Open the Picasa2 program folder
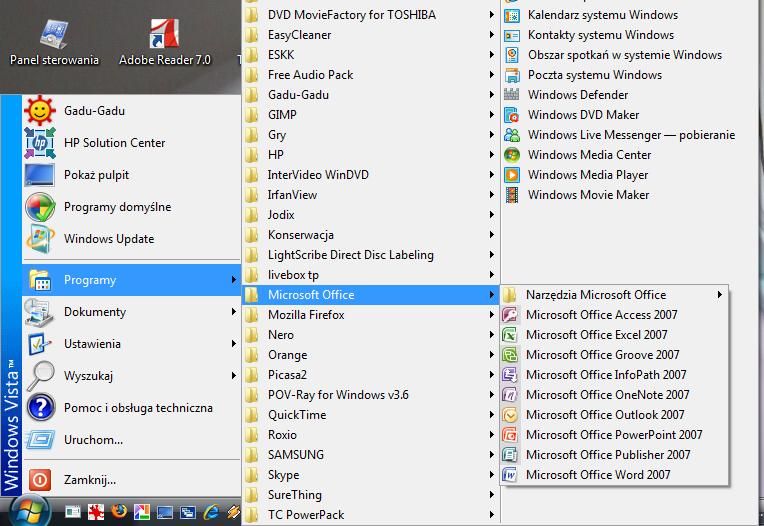The image size is (764, 526). (370, 375)
